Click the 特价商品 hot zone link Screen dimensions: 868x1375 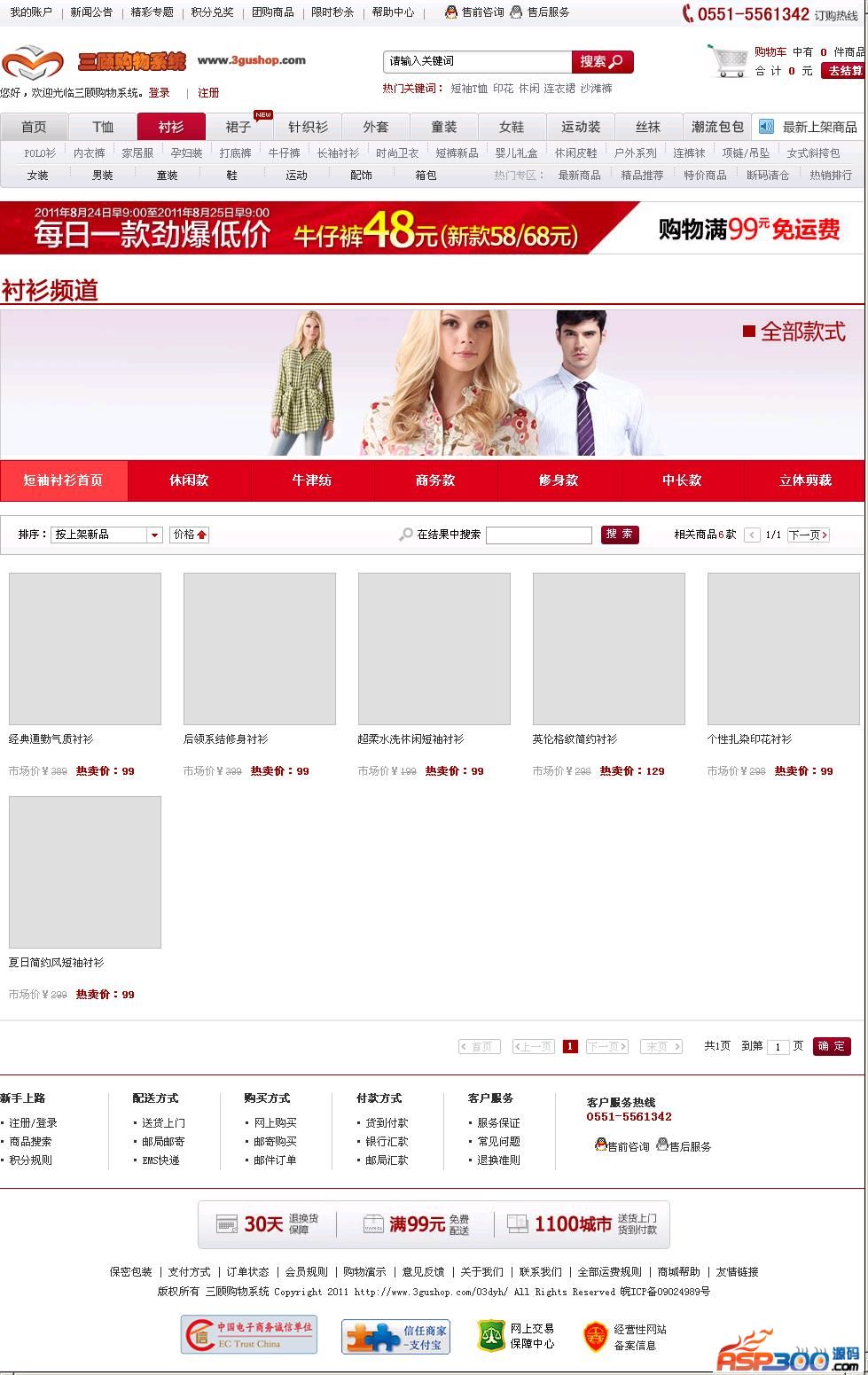pyautogui.click(x=705, y=176)
